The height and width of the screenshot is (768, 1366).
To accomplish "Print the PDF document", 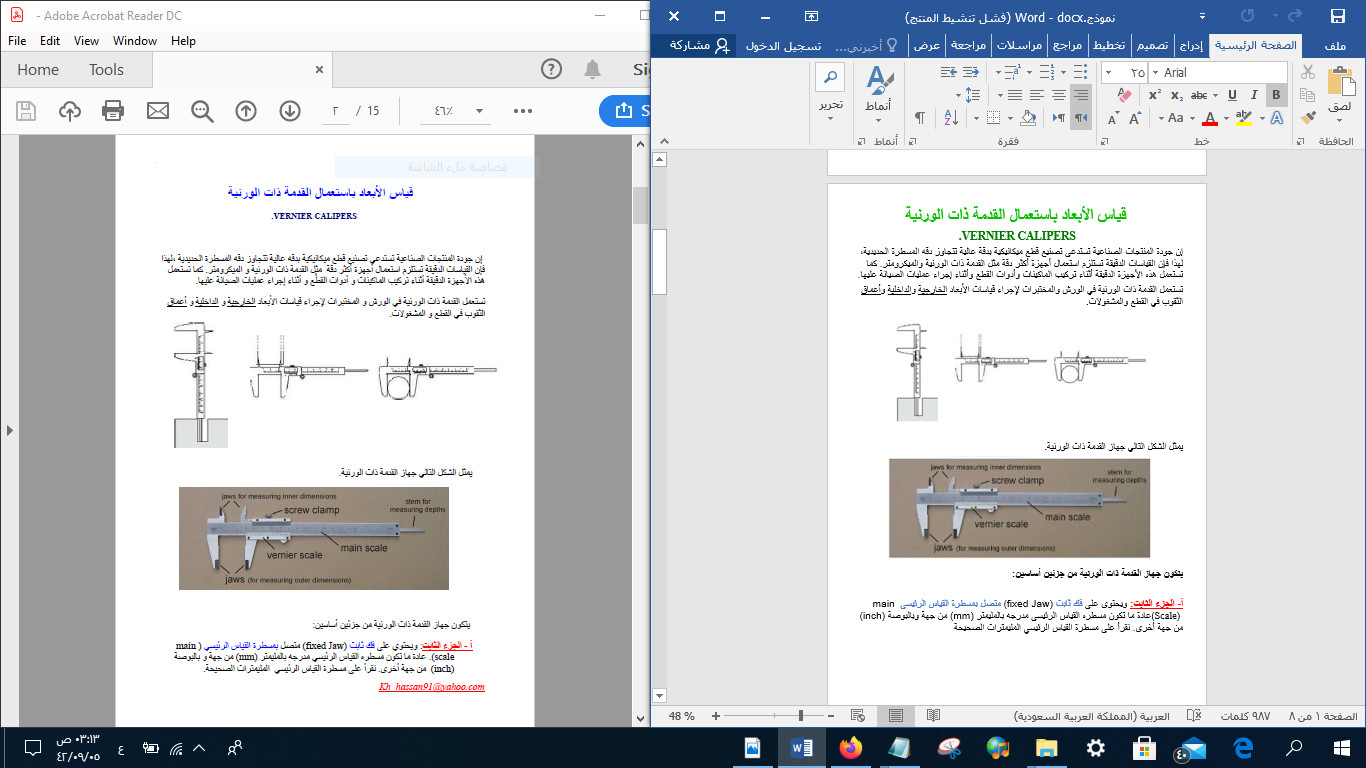I will 112,111.
